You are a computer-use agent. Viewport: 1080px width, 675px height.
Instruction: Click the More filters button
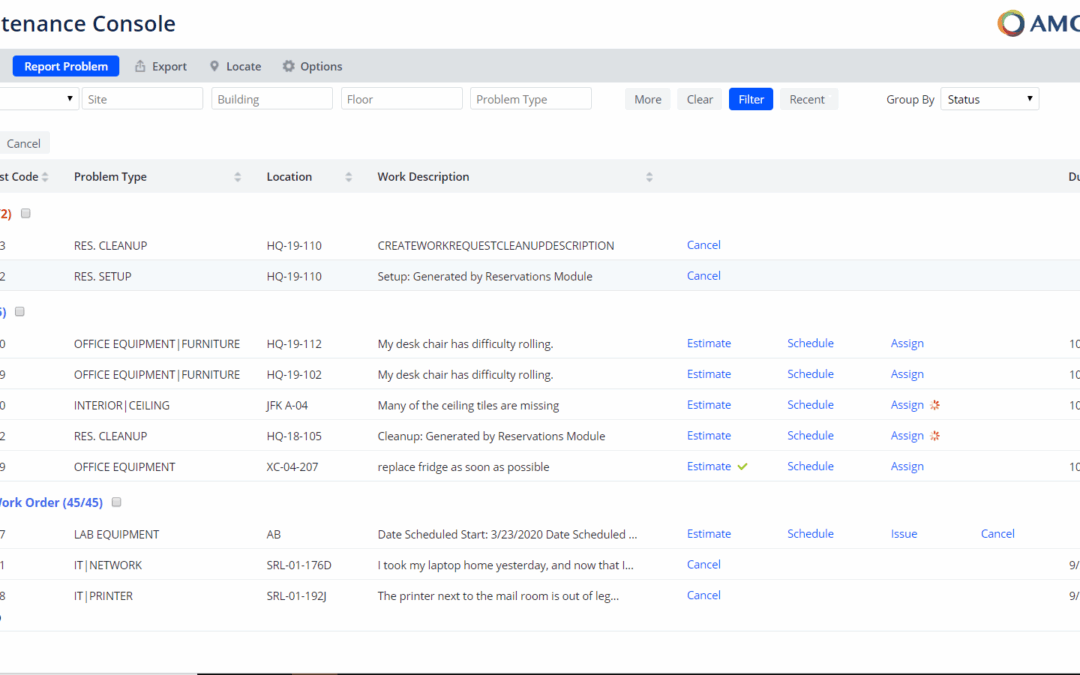647,99
